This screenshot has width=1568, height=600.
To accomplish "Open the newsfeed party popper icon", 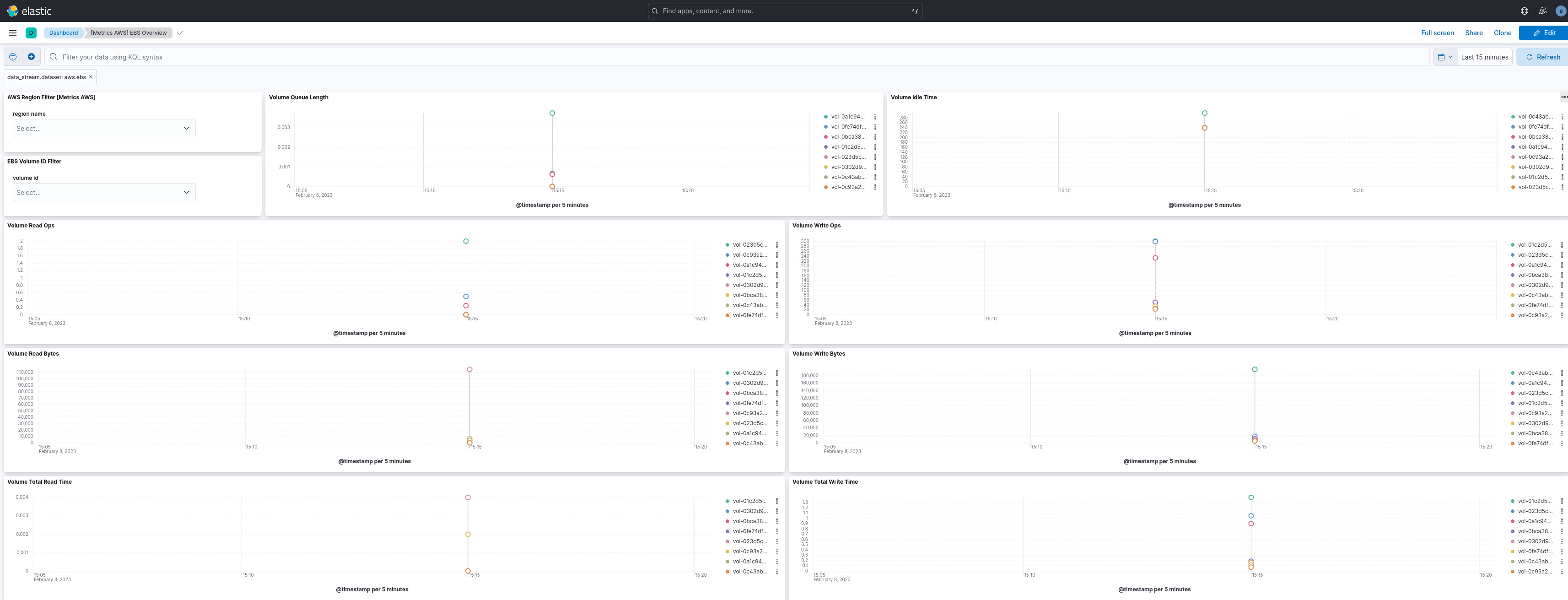I will [x=1542, y=11].
